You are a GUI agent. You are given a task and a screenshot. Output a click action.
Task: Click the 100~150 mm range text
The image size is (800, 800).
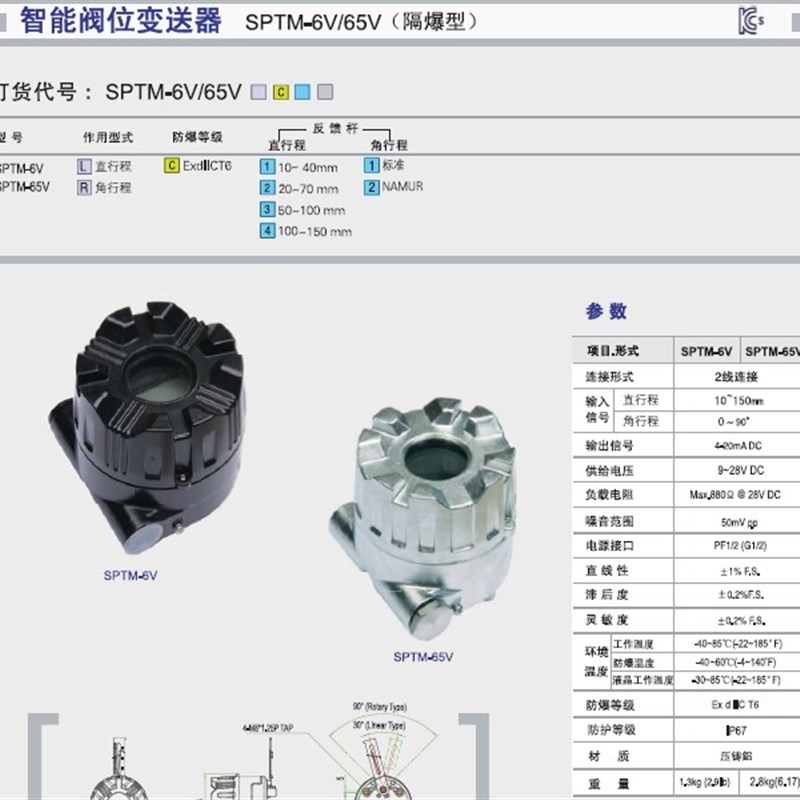315,231
